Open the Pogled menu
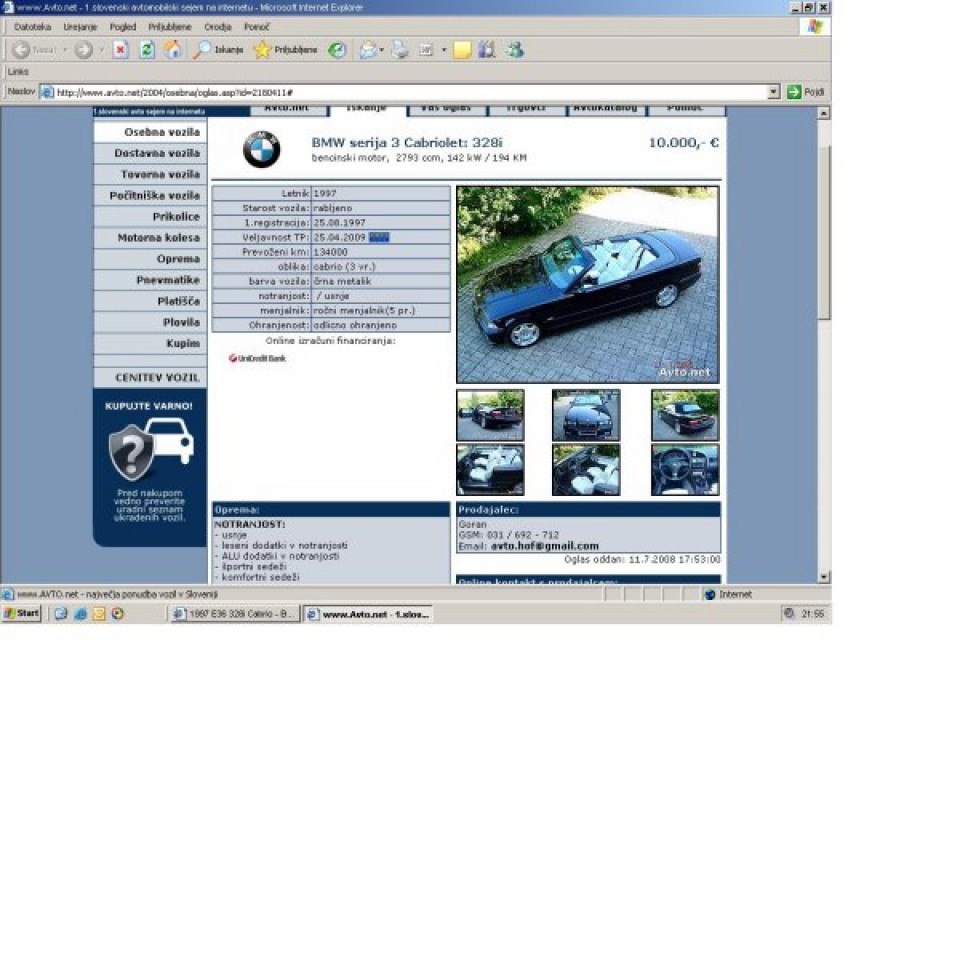This screenshot has height=960, width=960. tap(123, 27)
